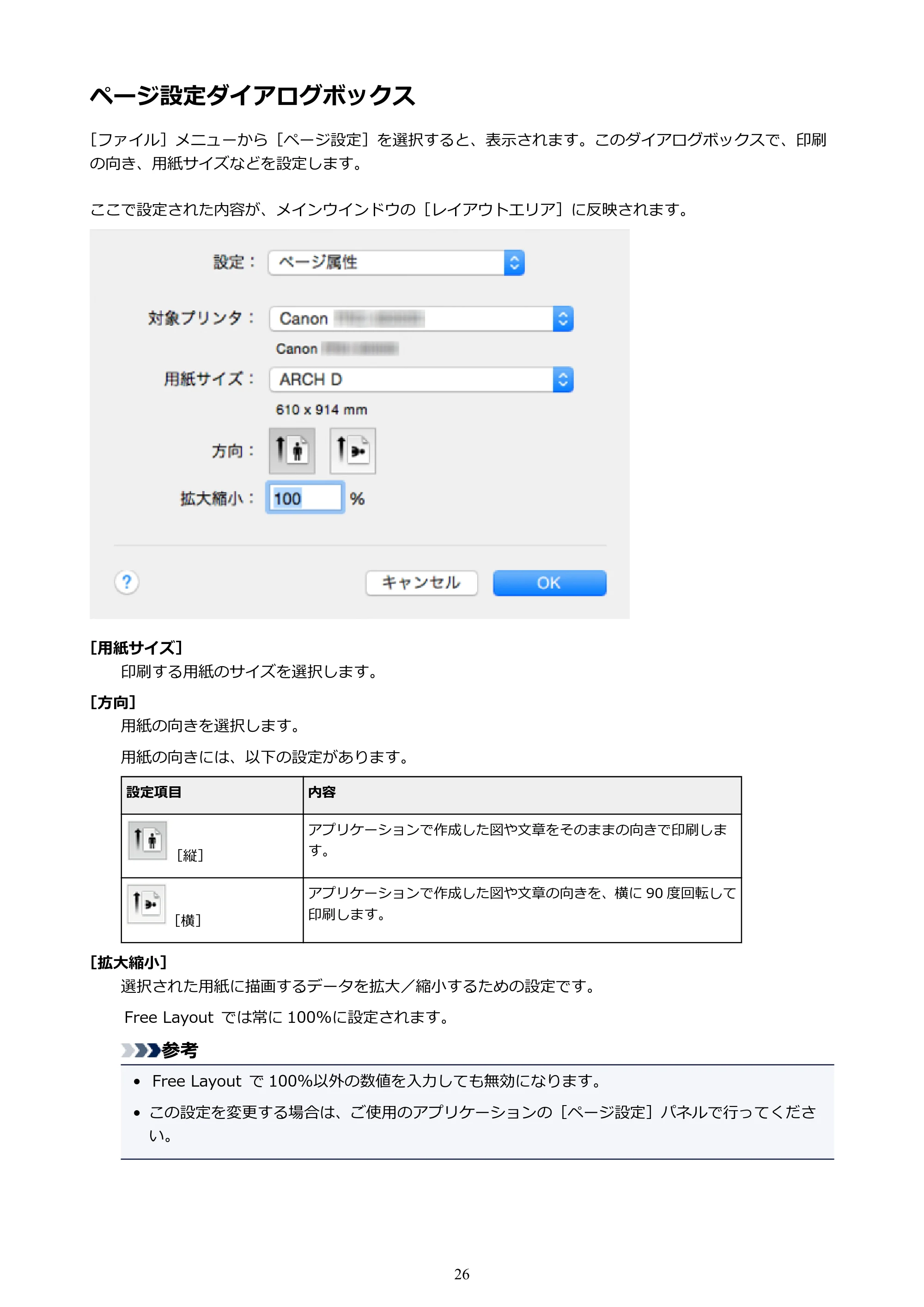This screenshot has width=924, height=1307.
Task: Click the キャンセル button
Action: [421, 583]
